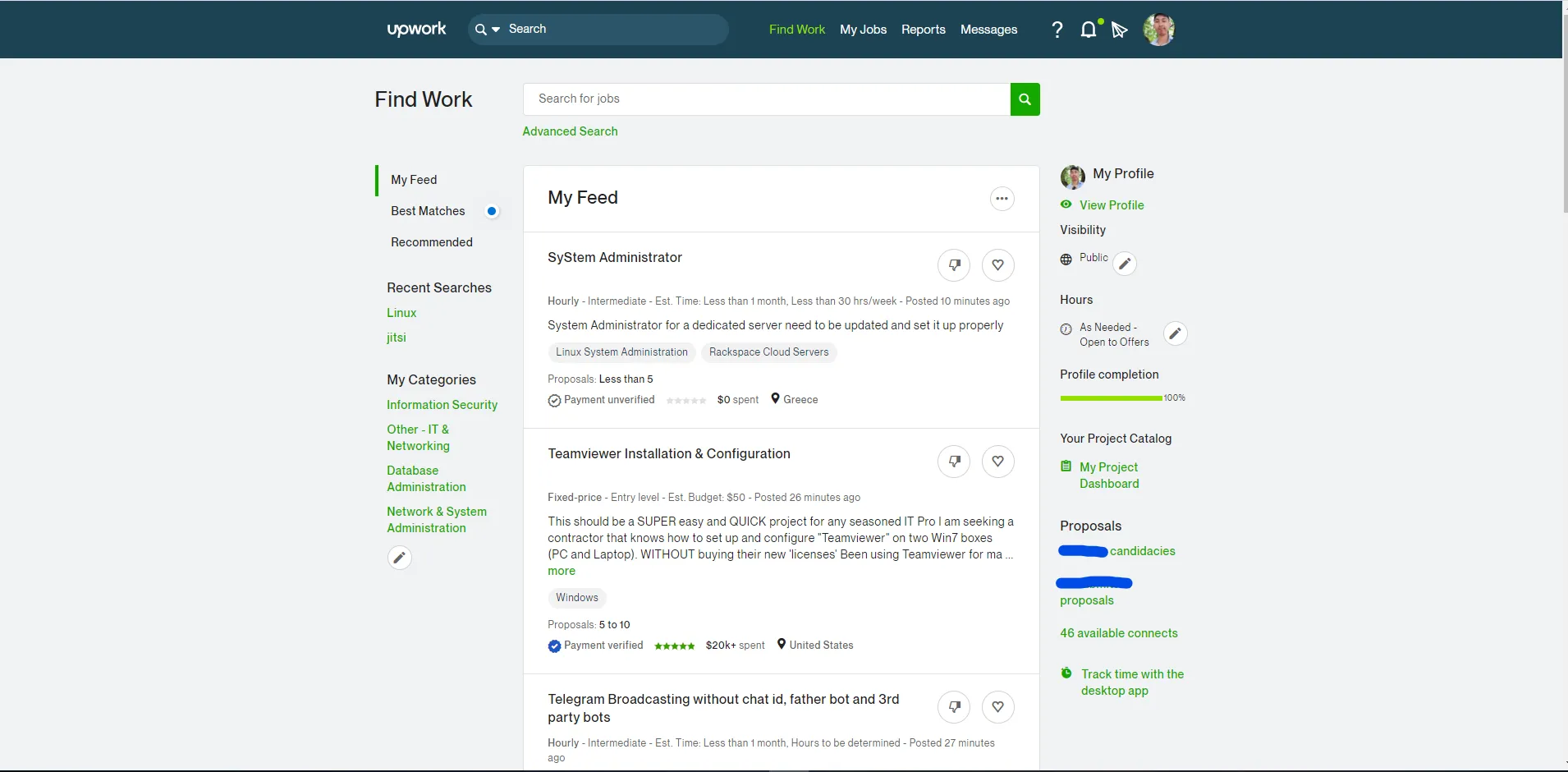Switch to Best Matches feed
This screenshot has width=1568, height=772.
(428, 211)
